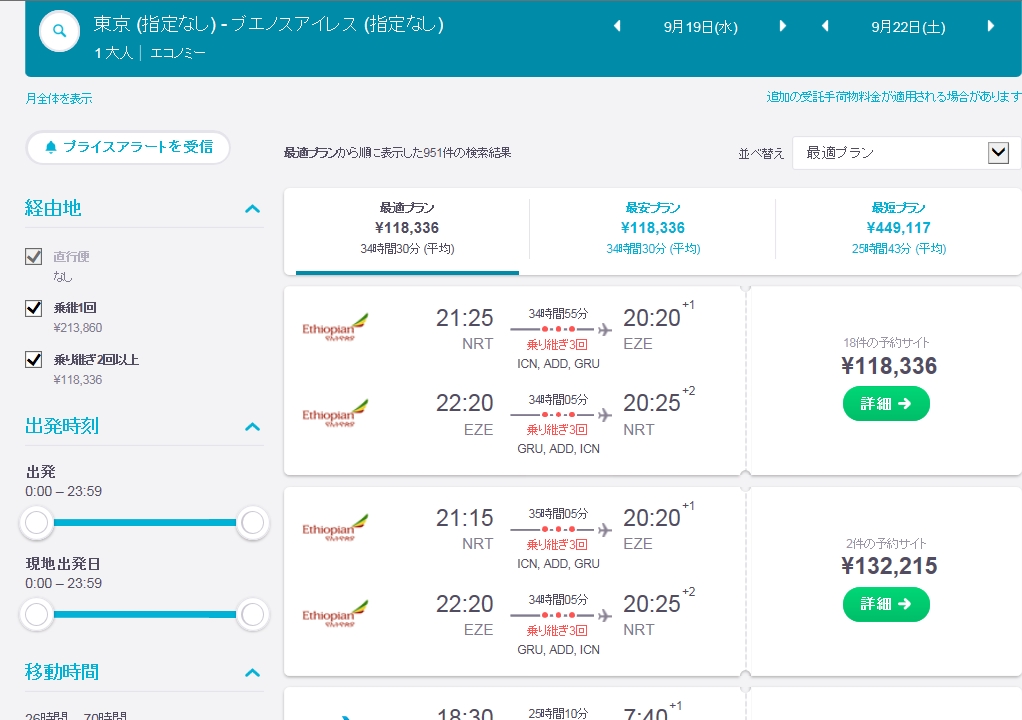Collapse the 経由地 filter section
Screen dimensions: 1022x720
tap(252, 209)
